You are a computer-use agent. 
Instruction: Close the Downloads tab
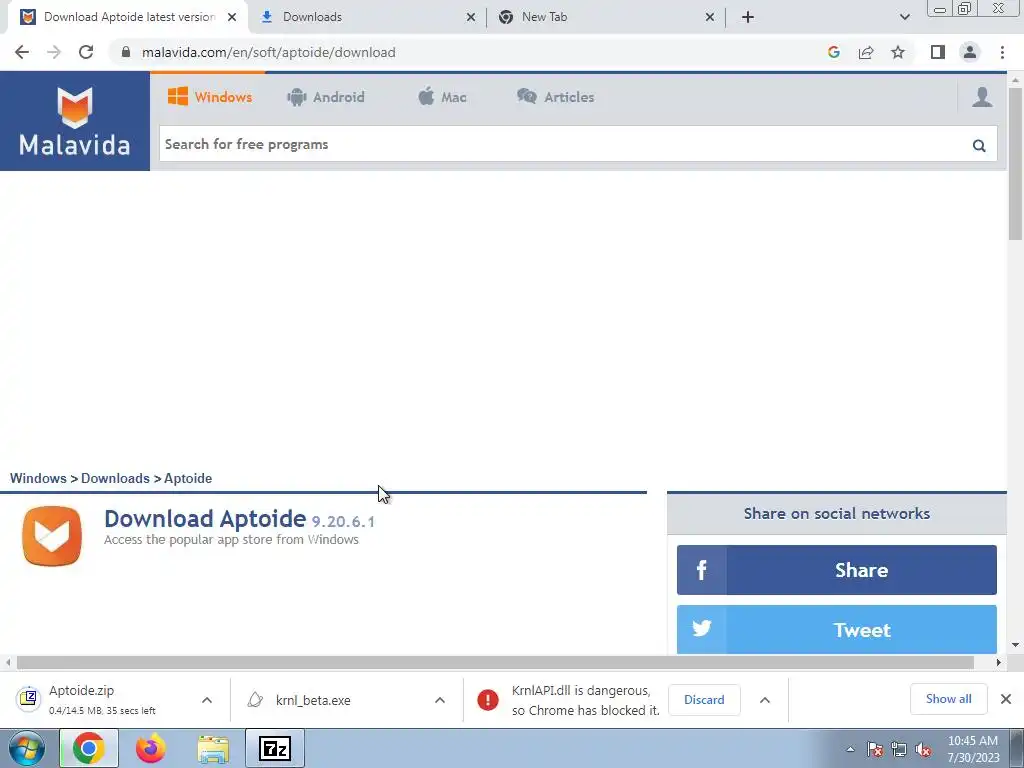(x=471, y=17)
